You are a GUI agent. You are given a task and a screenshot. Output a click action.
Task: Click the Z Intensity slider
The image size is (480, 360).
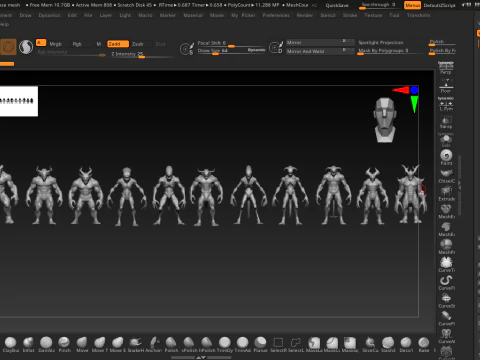pyautogui.click(x=142, y=54)
